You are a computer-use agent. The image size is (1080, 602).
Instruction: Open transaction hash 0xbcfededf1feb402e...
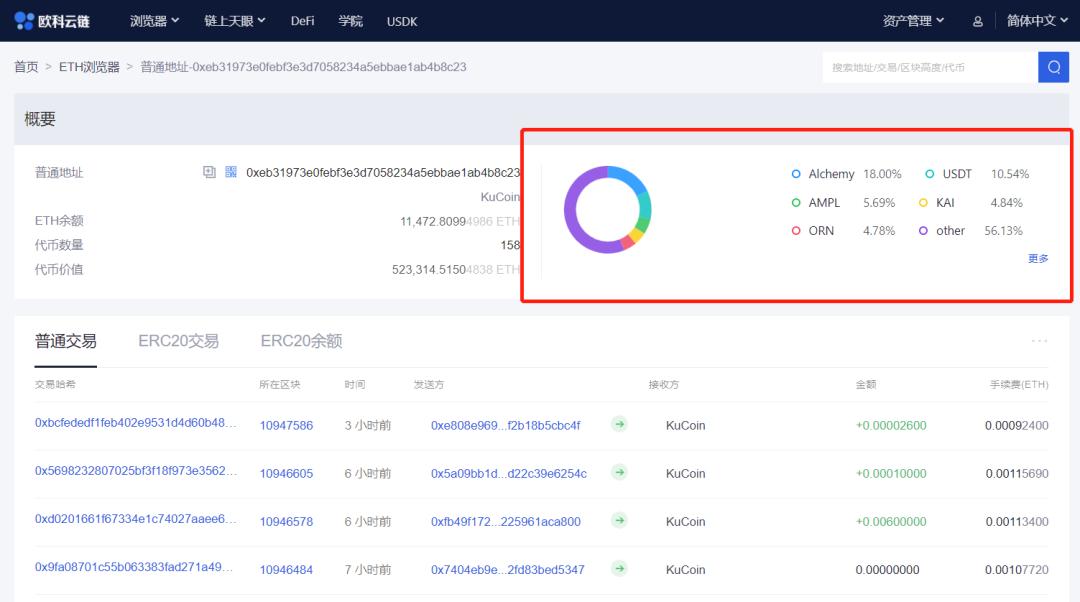pyautogui.click(x=136, y=423)
